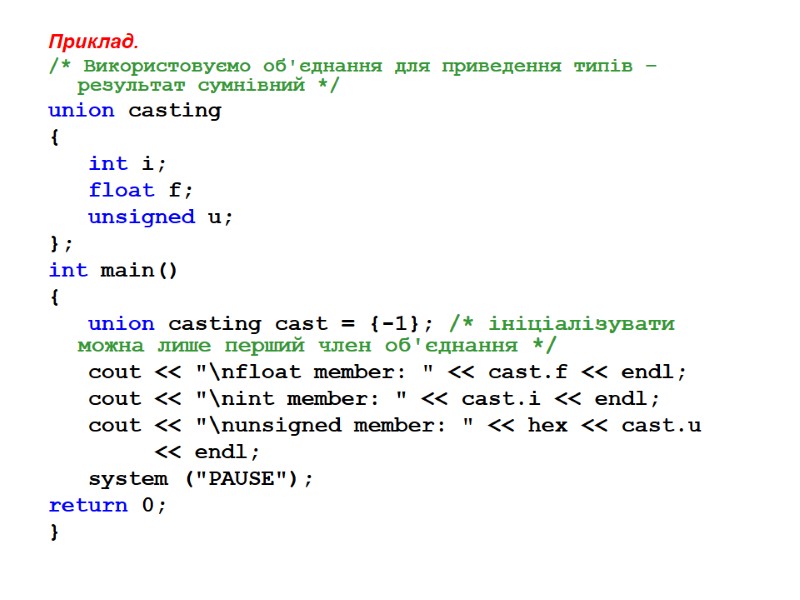The width and height of the screenshot is (800, 600).
Task: Click the comment word "ініціалізувати"
Action: pyautogui.click(x=581, y=323)
